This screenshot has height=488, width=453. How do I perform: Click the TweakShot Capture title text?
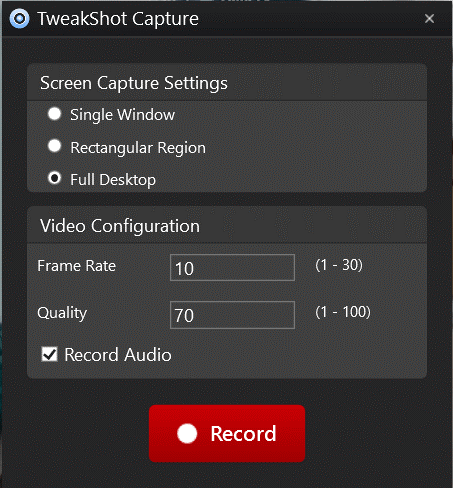pos(118,19)
